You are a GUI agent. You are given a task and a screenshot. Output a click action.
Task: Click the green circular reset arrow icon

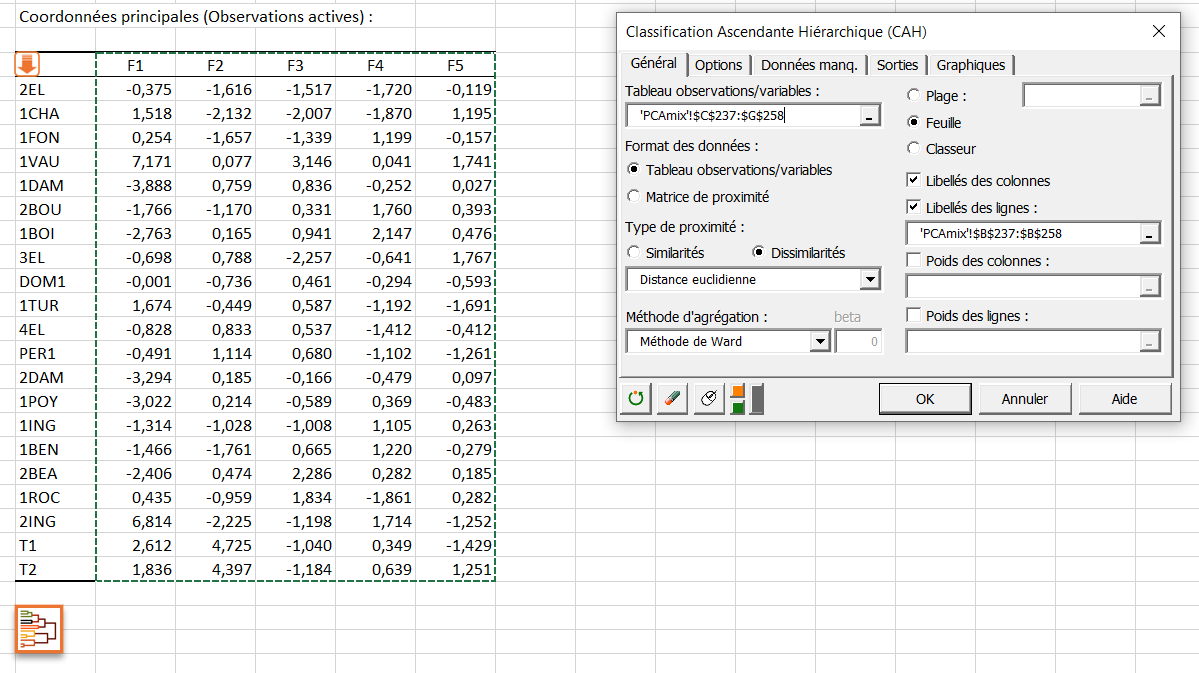[x=636, y=399]
